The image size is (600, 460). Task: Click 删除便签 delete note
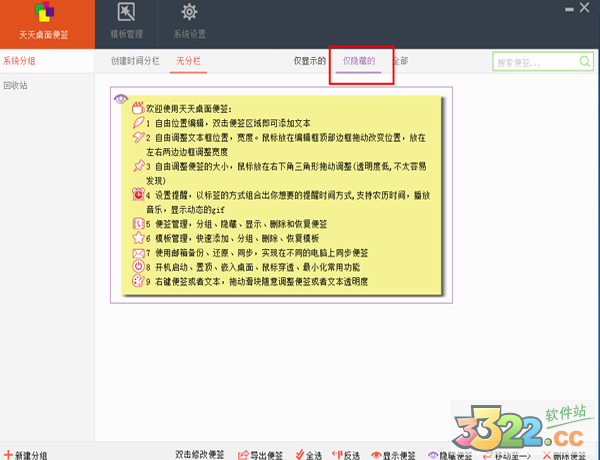[564, 455]
